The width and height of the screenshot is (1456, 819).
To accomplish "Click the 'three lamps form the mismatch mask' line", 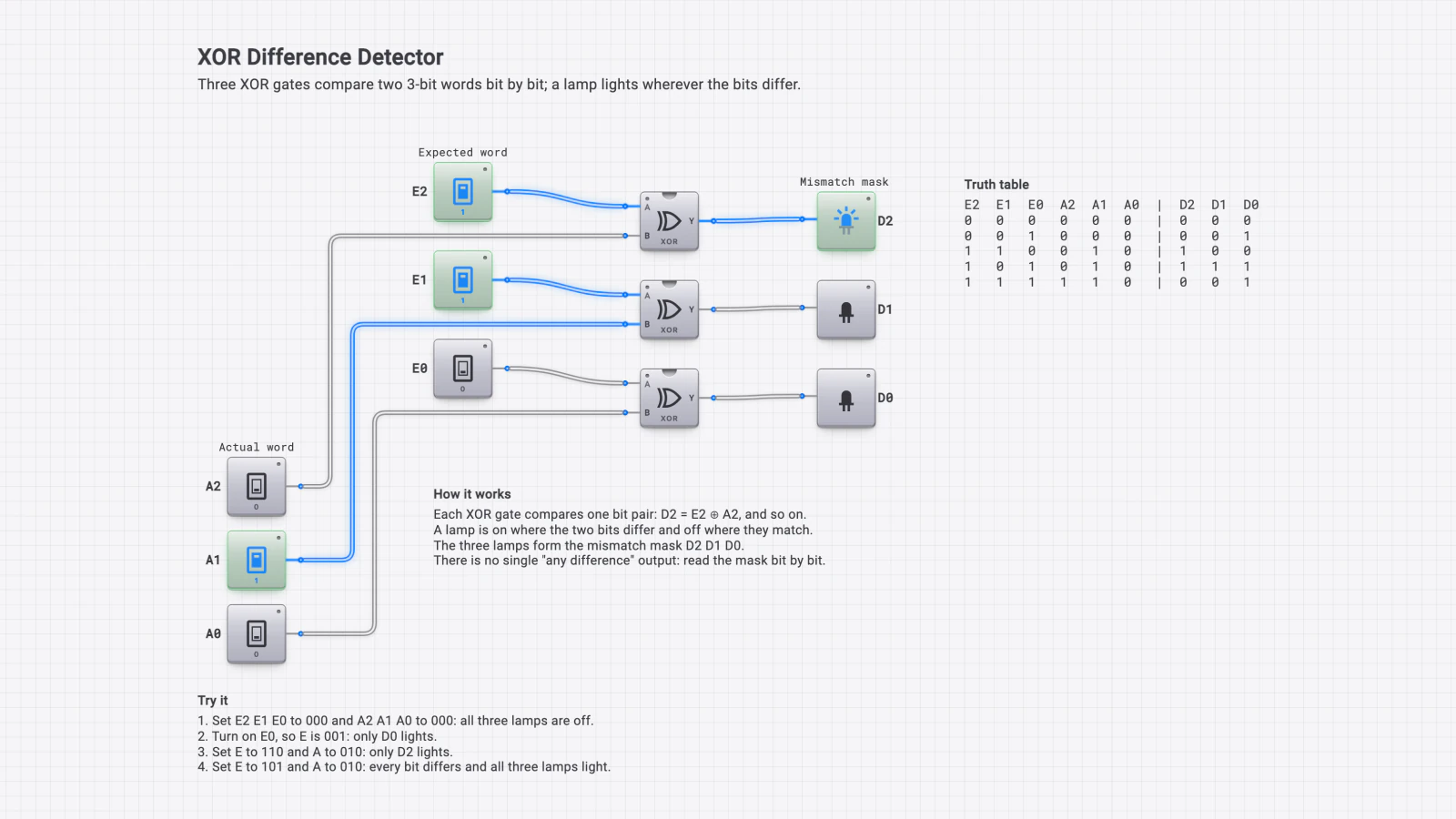I will (589, 546).
